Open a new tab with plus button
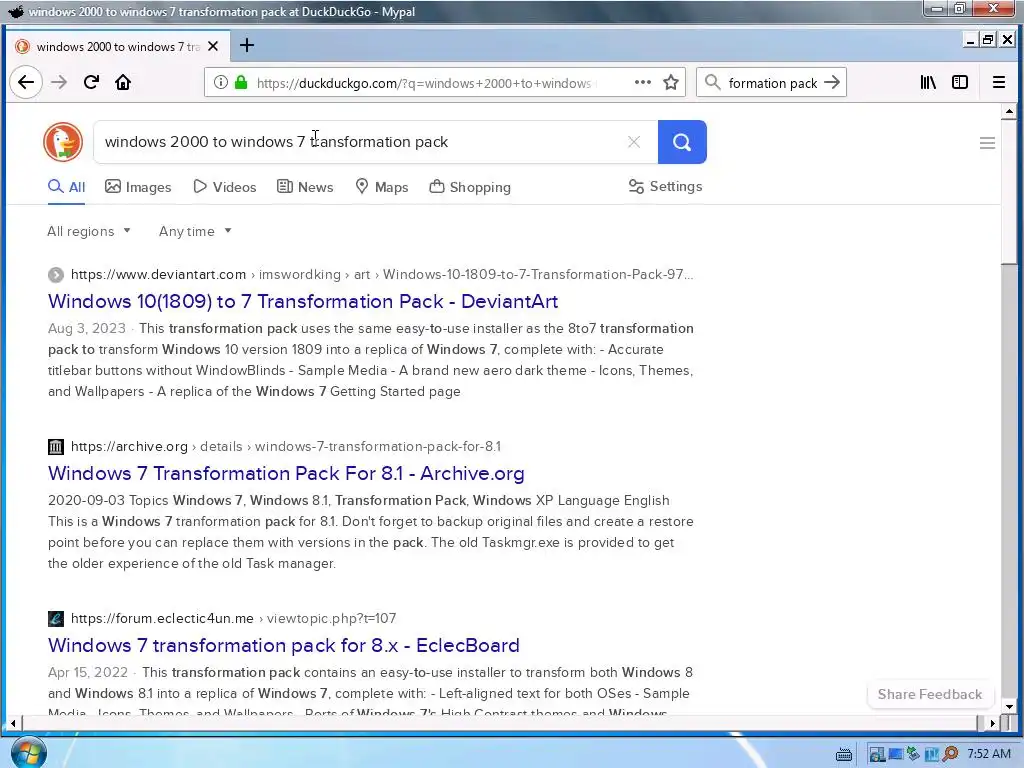1024x768 pixels. click(247, 46)
